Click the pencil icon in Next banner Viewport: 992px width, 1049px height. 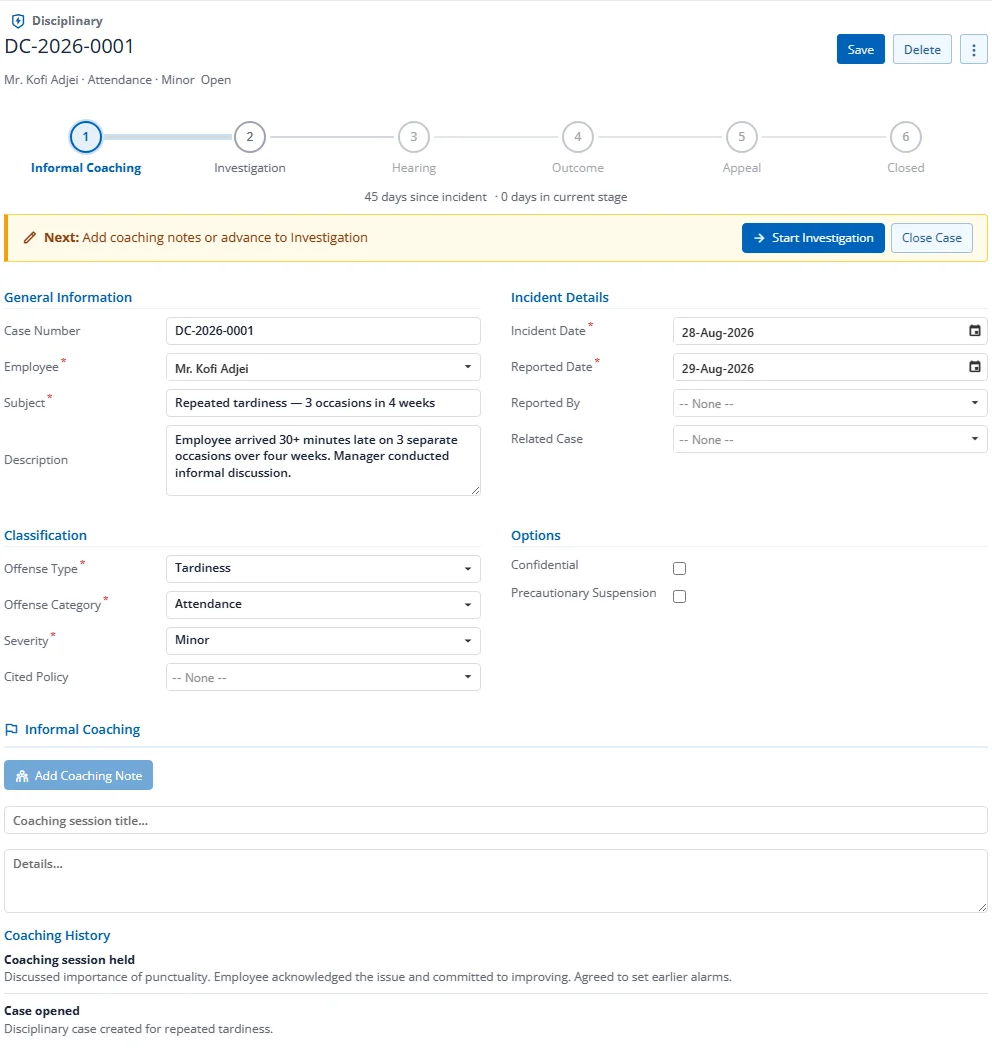pos(29,237)
